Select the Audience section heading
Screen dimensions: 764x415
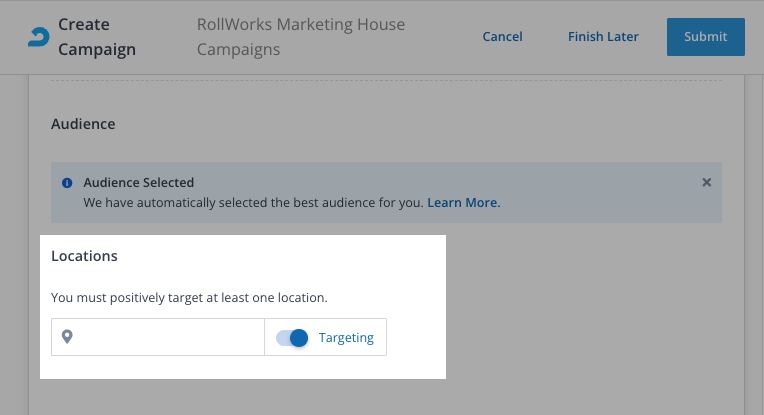click(x=83, y=124)
